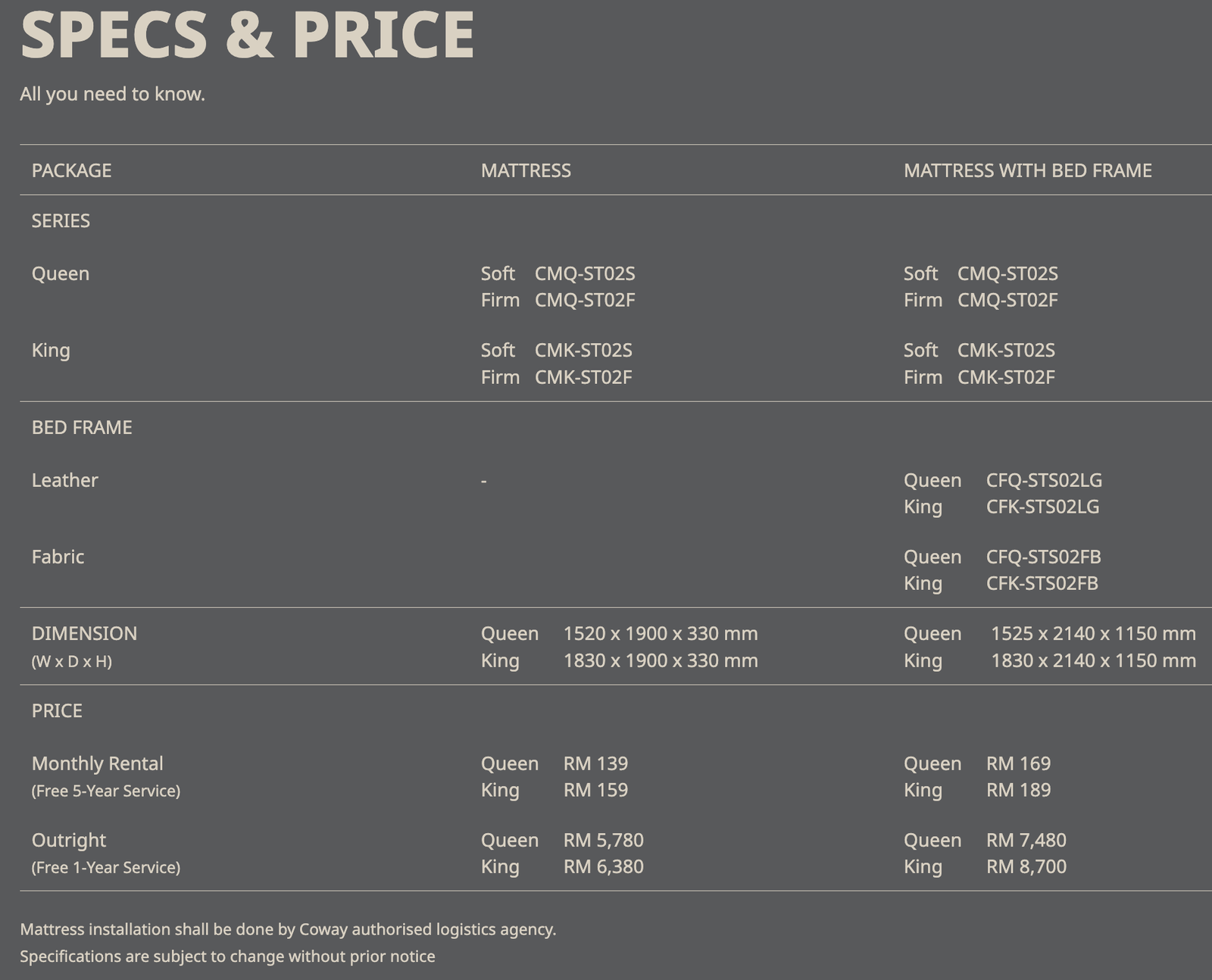Select the Monthly Rental label

(x=97, y=763)
